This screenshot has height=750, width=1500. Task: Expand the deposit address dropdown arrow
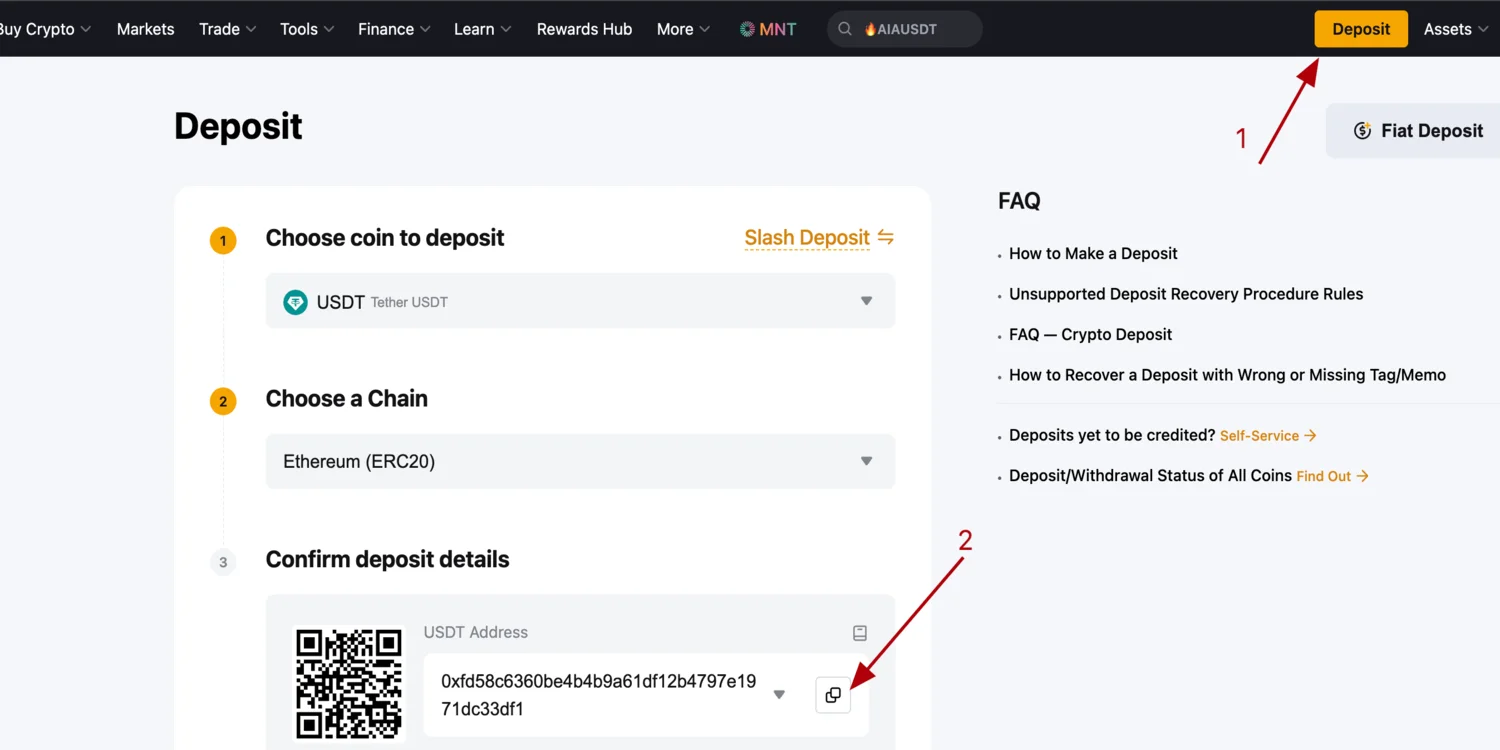pyautogui.click(x=779, y=695)
